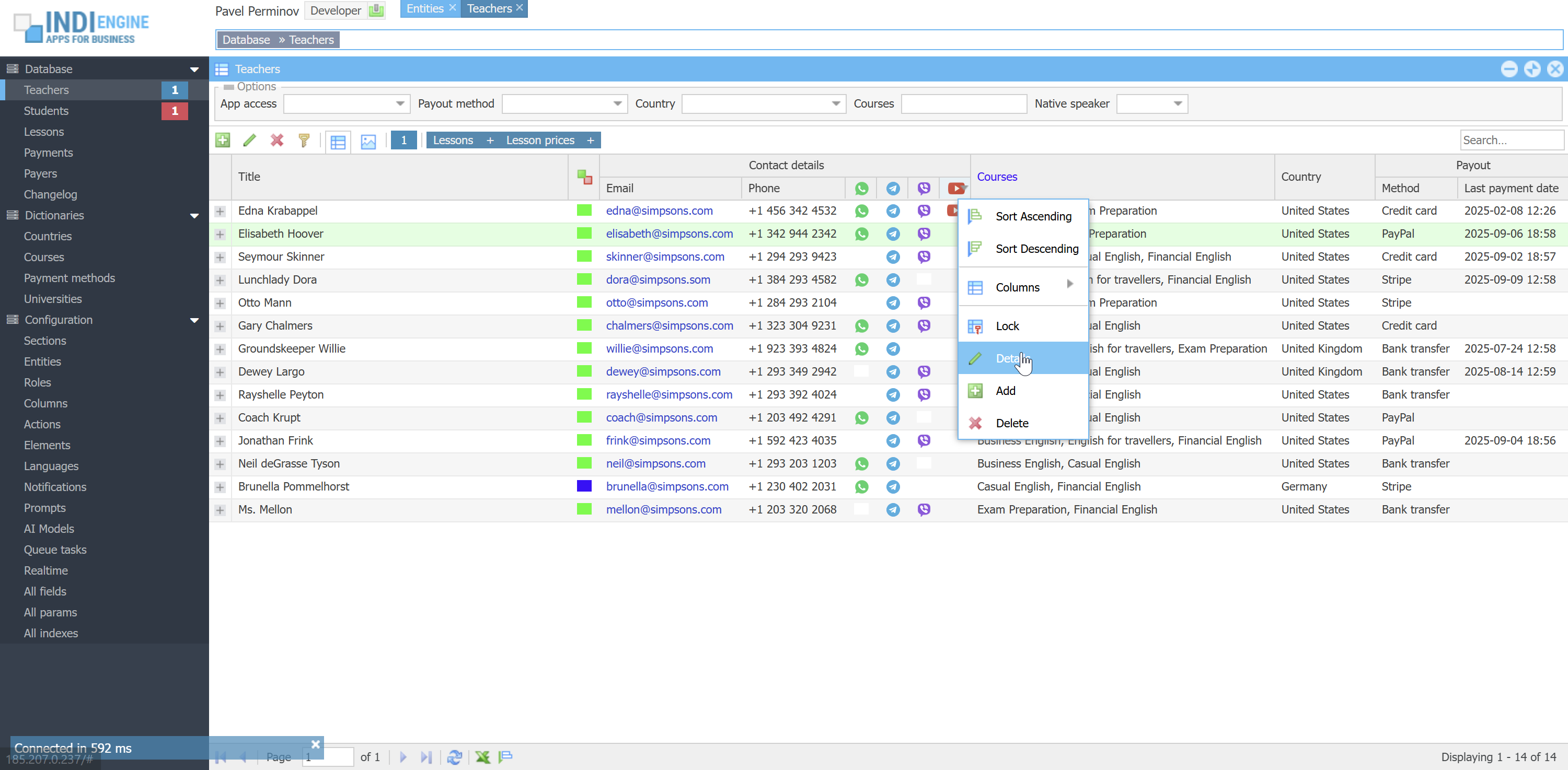The image size is (1568, 770).
Task: Open the Native speaker dropdown
Action: point(1177,104)
